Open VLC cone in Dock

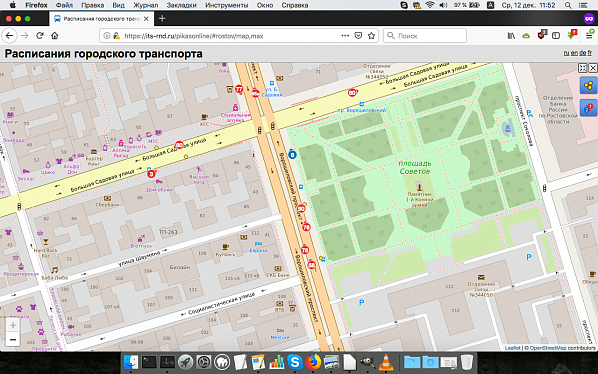pyautogui.click(x=386, y=362)
